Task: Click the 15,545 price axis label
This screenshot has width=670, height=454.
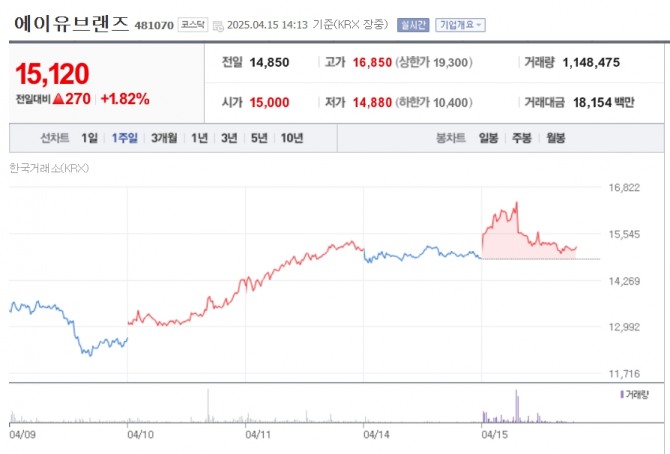Action: click(624, 234)
